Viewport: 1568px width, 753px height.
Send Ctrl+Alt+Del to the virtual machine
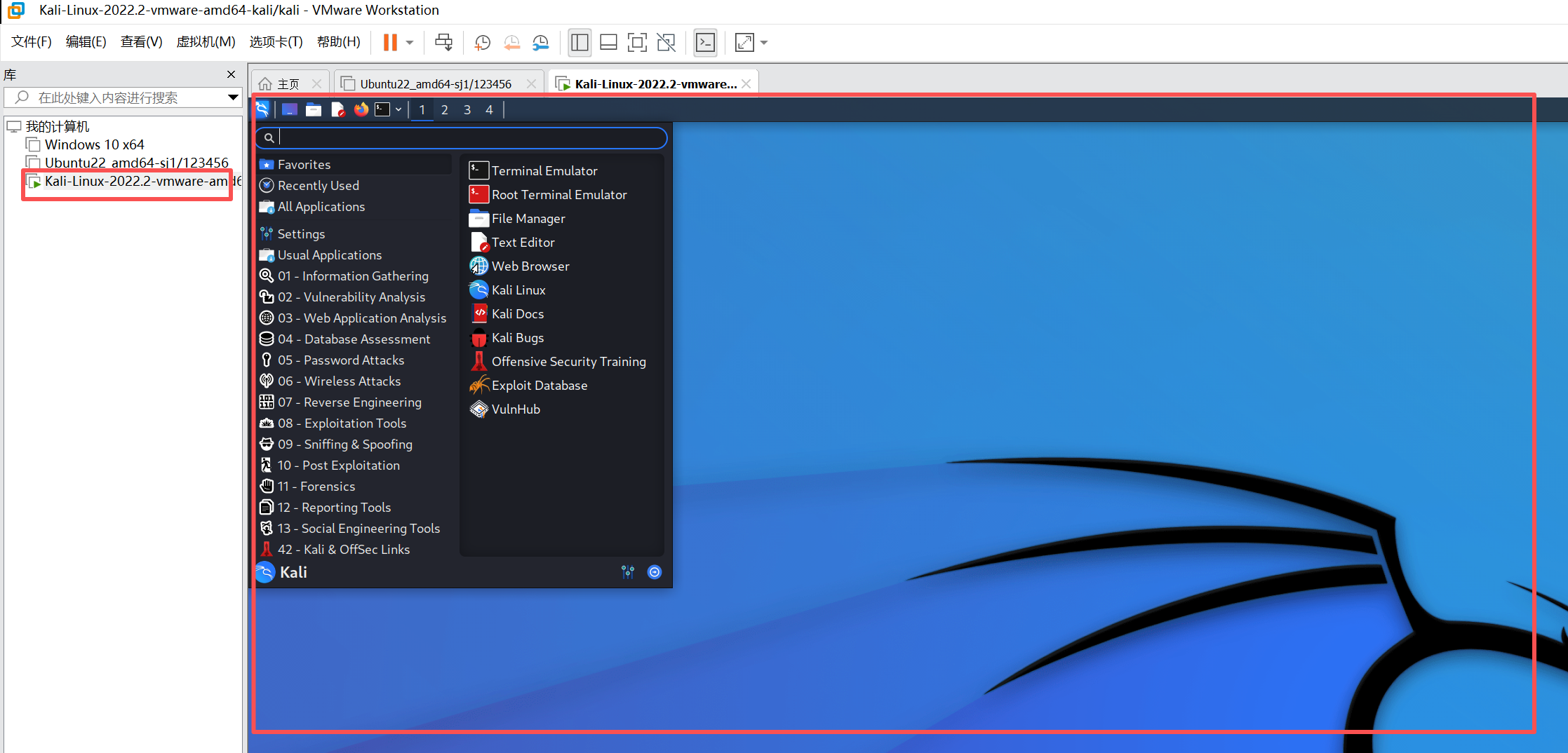[x=443, y=43]
